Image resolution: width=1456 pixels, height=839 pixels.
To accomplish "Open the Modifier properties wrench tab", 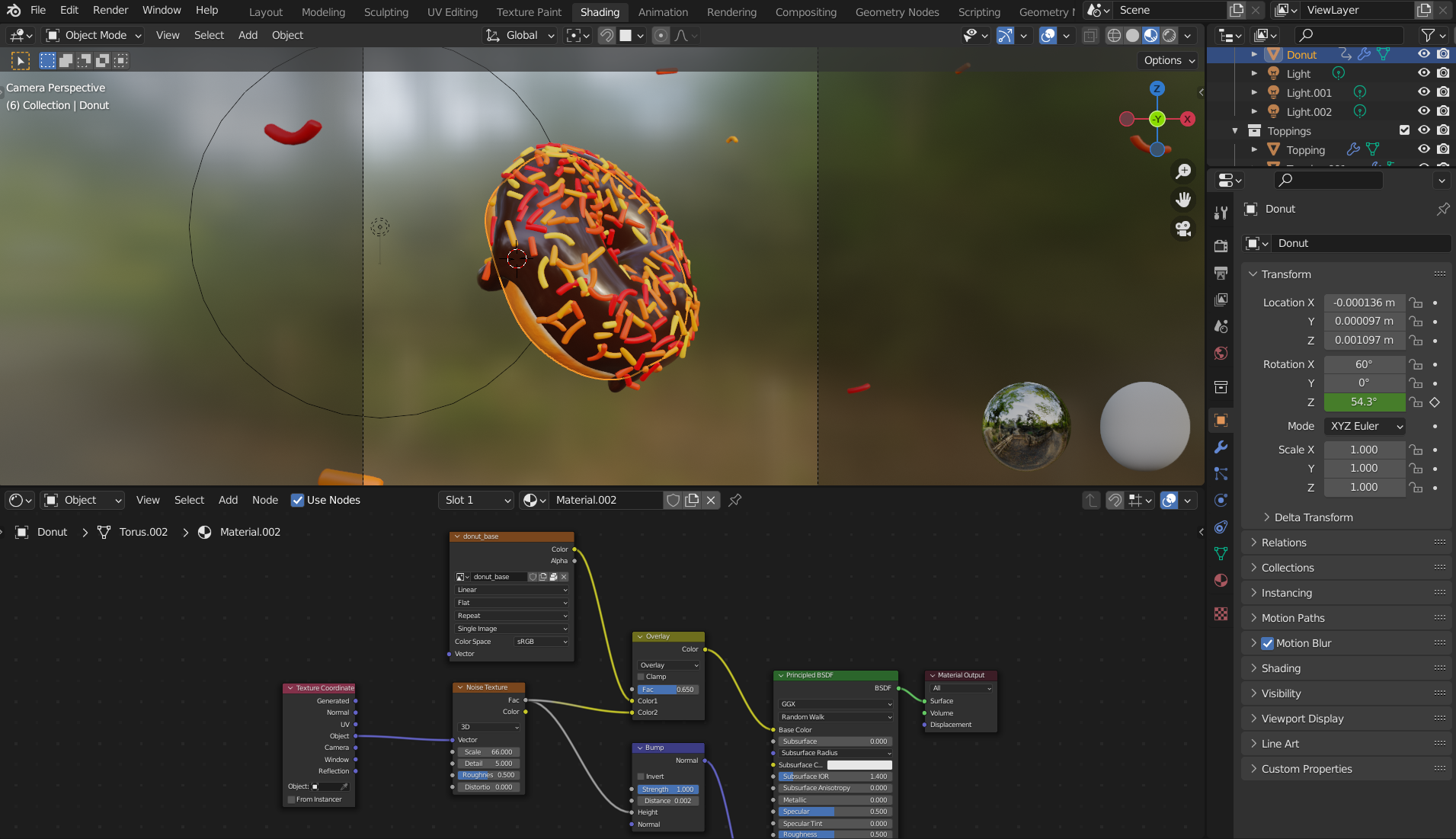I will coord(1221,447).
